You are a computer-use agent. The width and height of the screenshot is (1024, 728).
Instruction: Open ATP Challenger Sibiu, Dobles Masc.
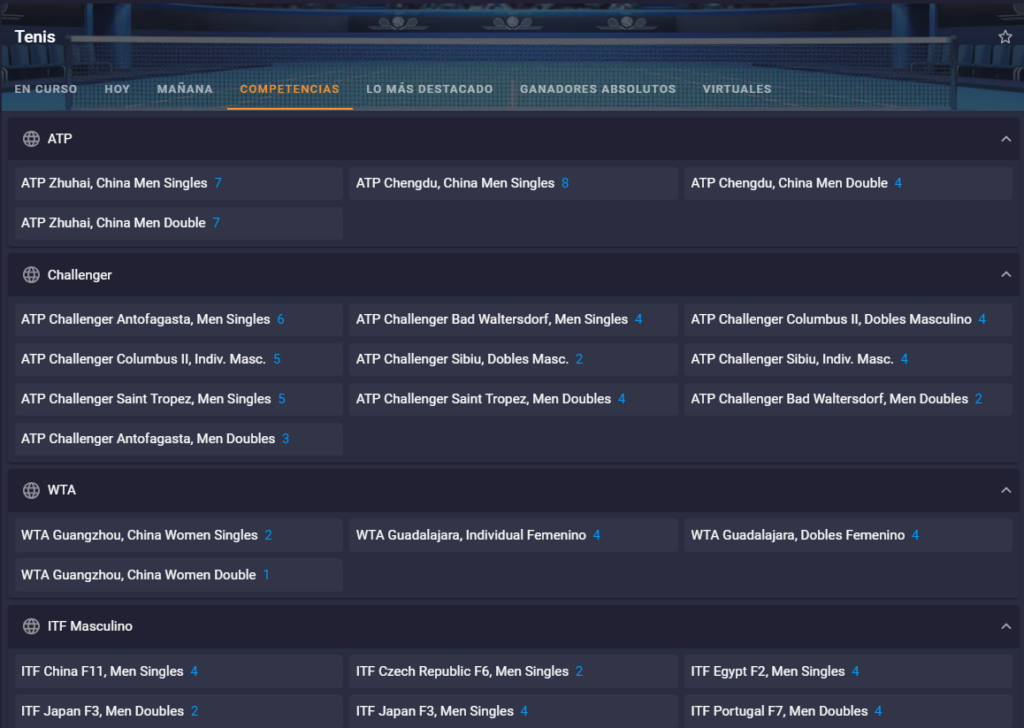tap(513, 359)
